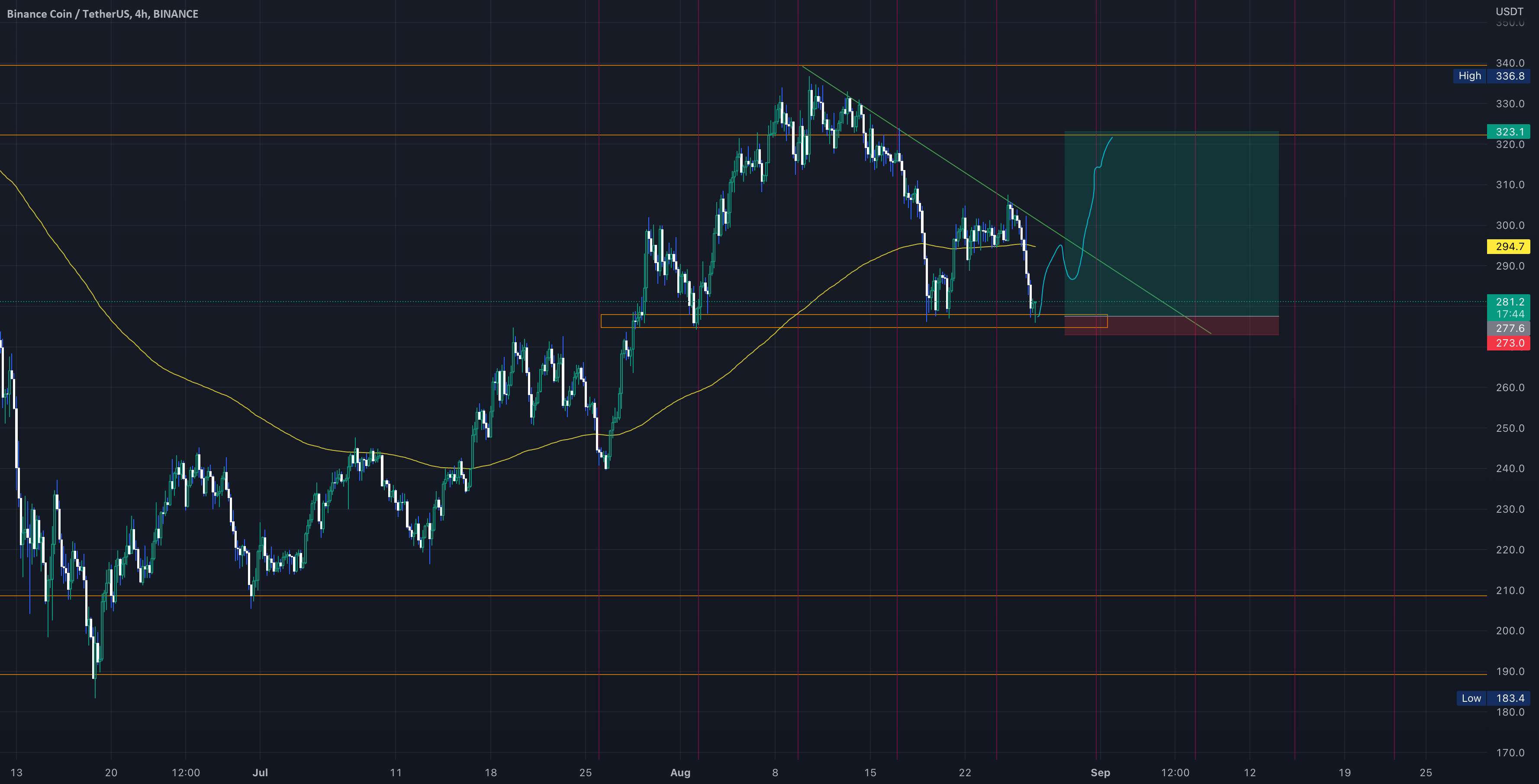
Task: Click the 15 date label on time axis
Action: coord(870,773)
